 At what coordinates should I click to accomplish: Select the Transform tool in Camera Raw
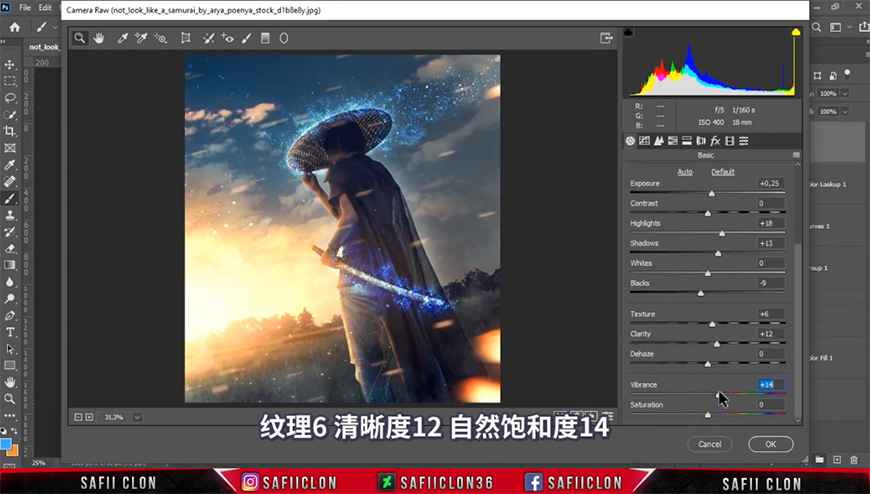coord(186,38)
